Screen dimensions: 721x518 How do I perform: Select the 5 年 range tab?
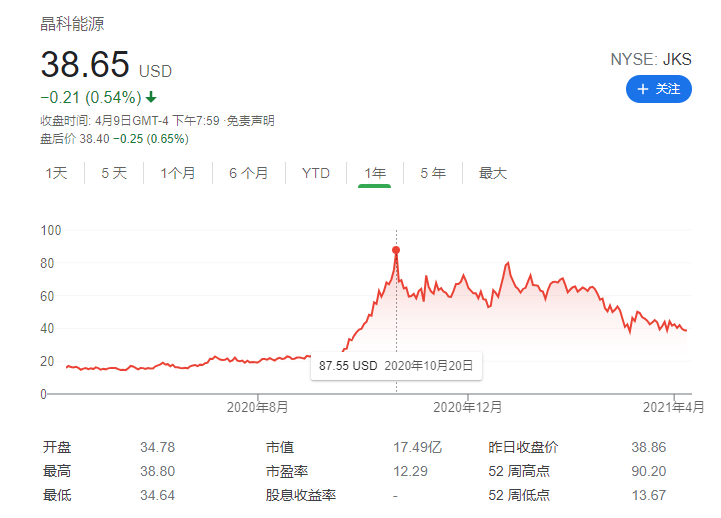tap(433, 173)
